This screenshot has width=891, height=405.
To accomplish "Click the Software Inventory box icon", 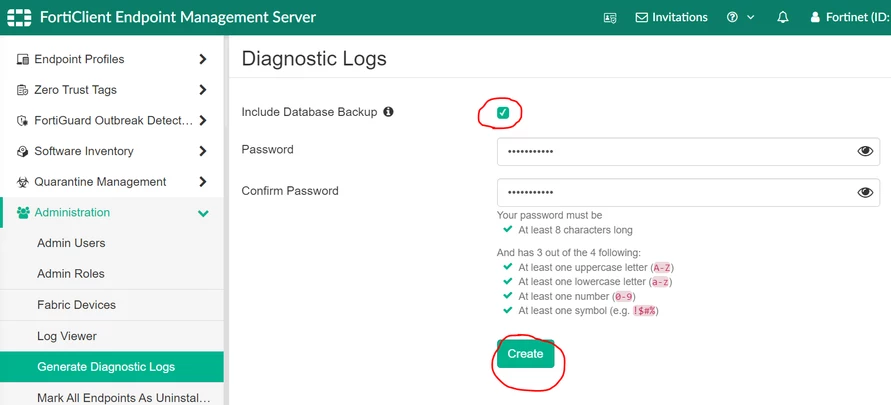I will tap(23, 151).
